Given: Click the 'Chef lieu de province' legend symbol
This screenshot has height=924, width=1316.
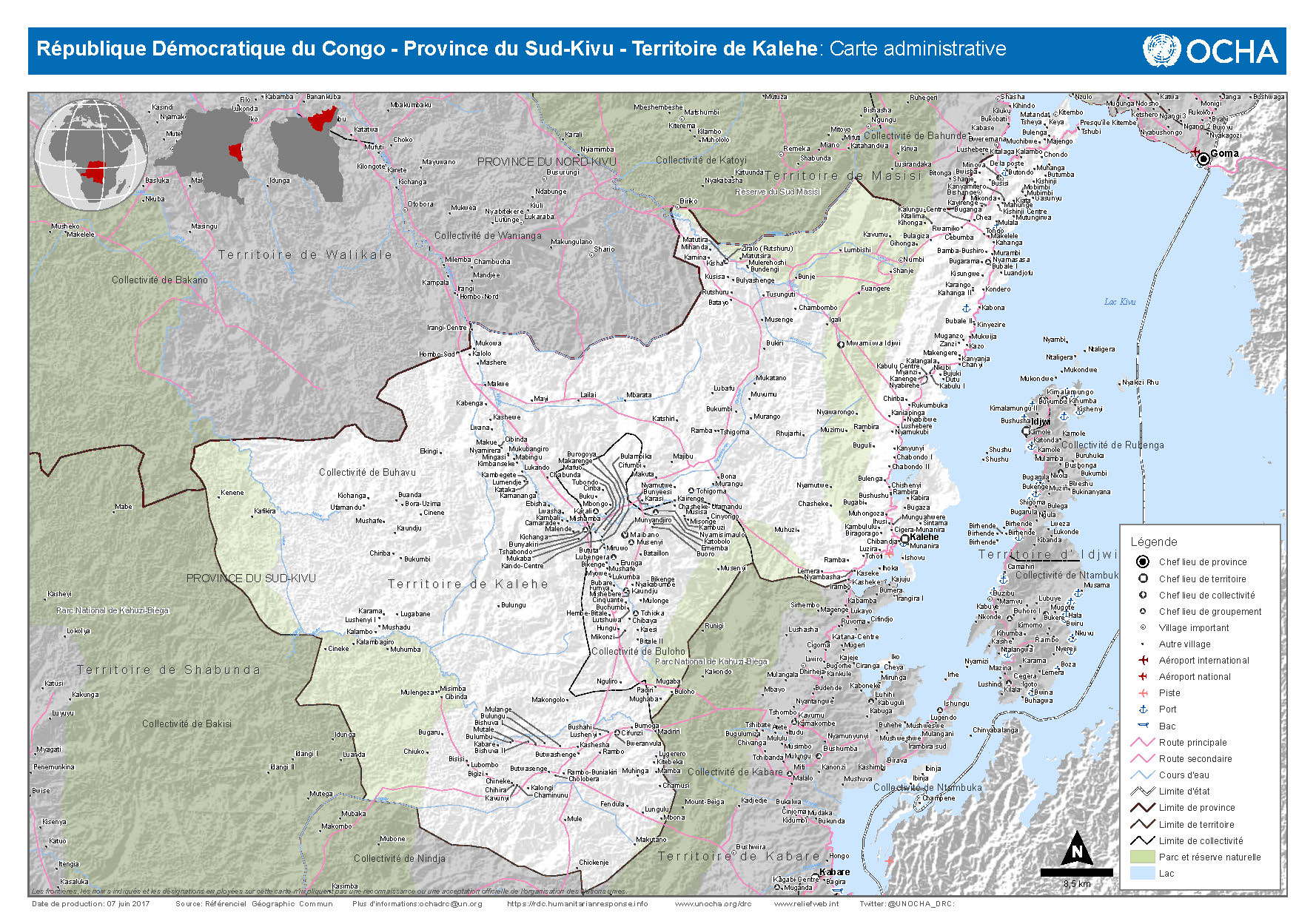Looking at the screenshot, I should (1143, 562).
